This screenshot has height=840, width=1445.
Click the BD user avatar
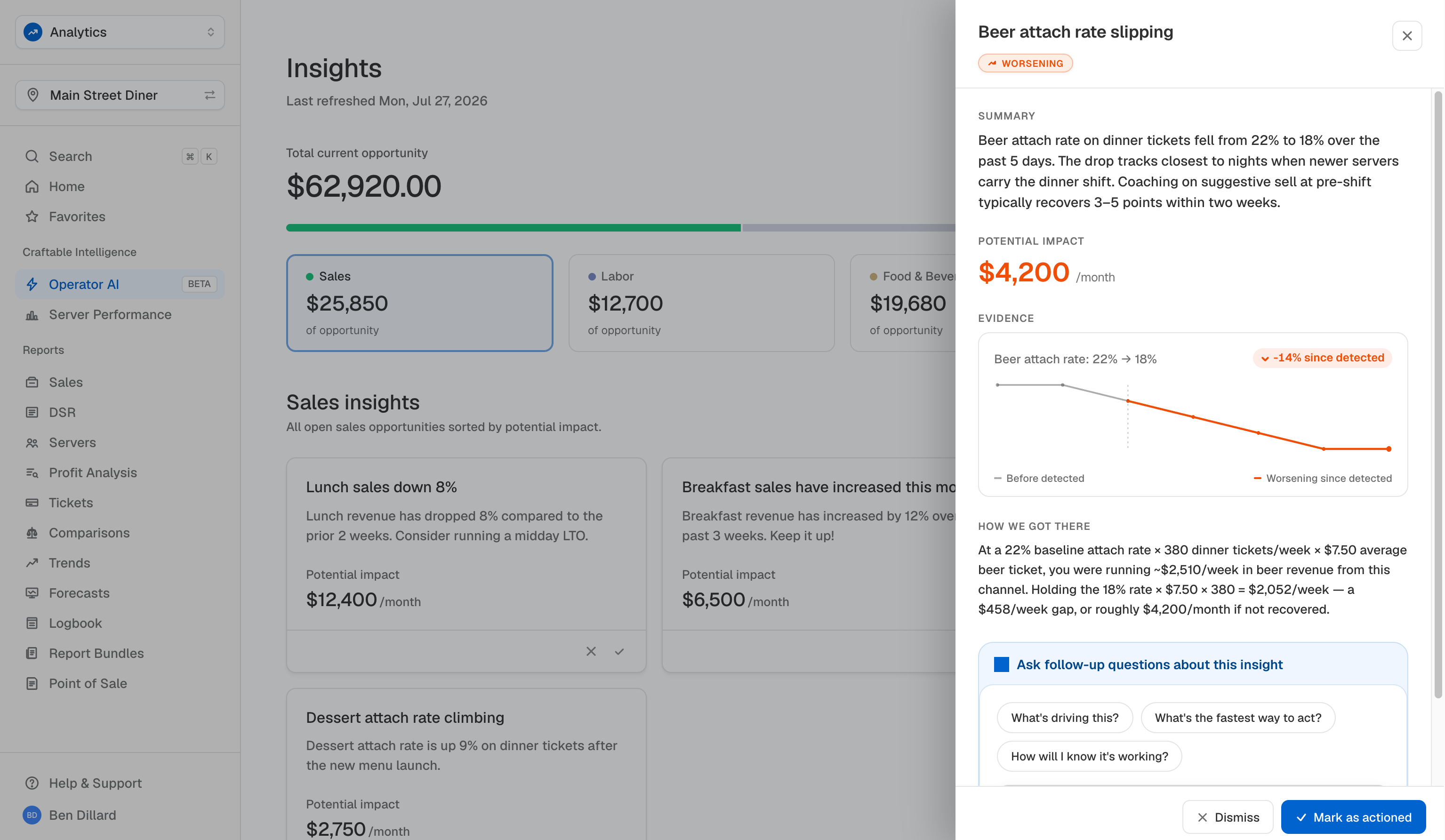tap(32, 816)
